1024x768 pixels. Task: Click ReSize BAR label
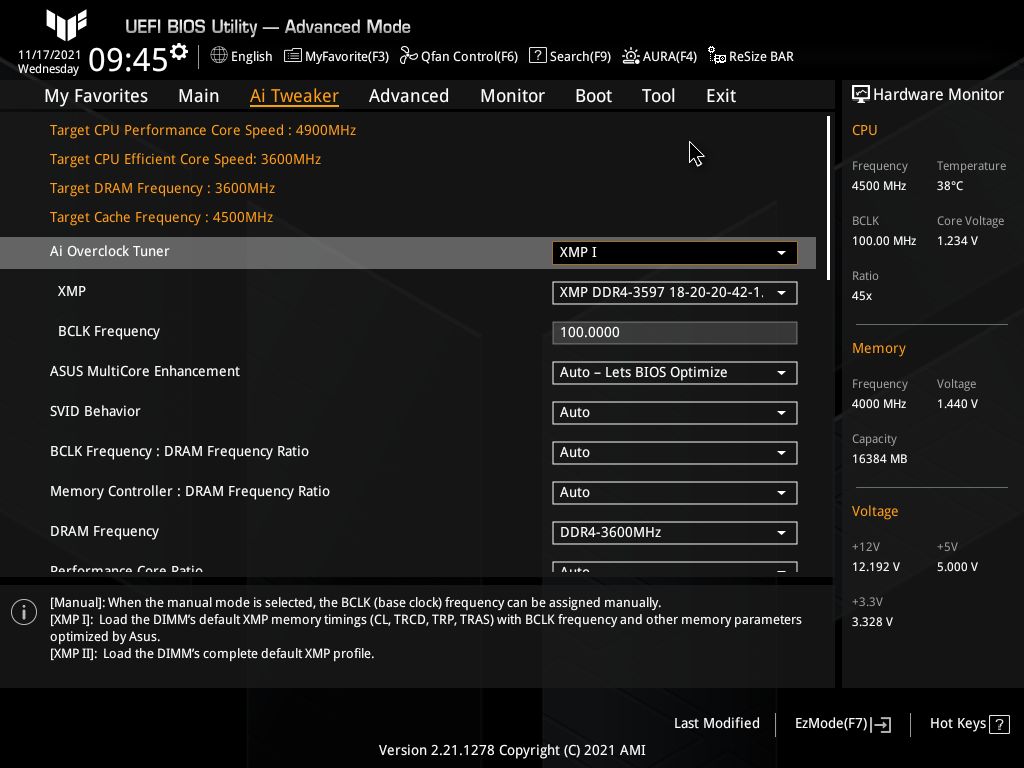click(x=761, y=56)
